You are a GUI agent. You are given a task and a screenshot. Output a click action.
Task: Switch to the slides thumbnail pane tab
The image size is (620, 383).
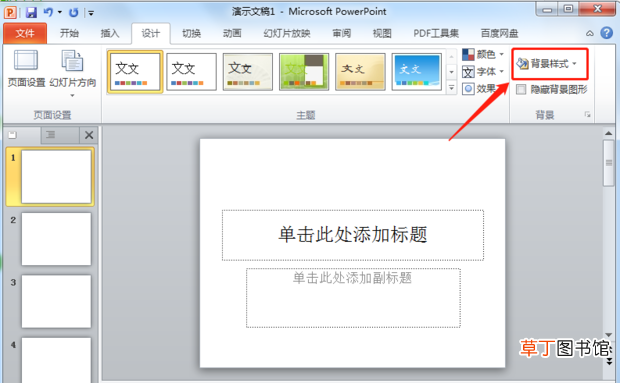tap(13, 135)
